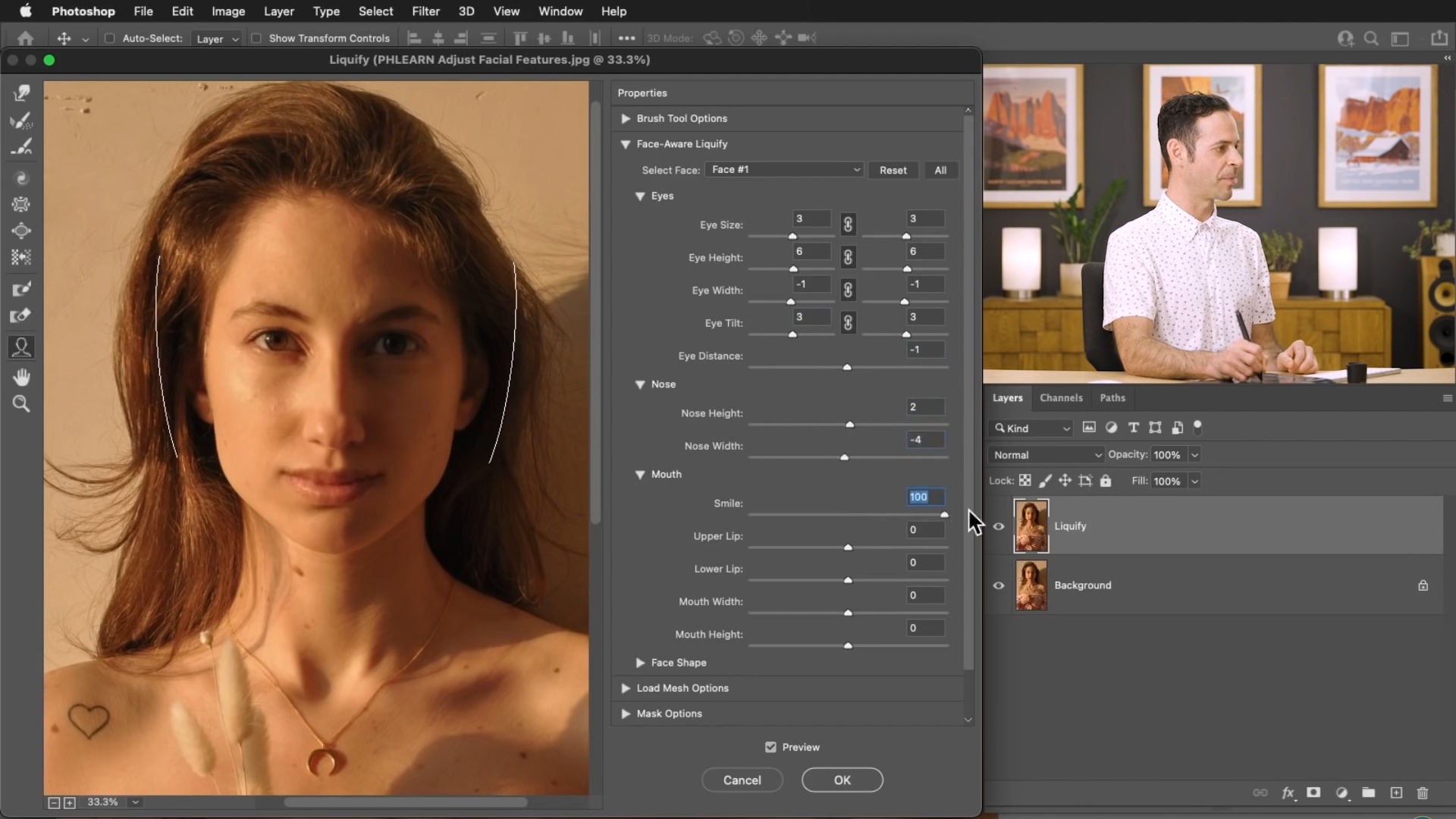
Task: Open the workspace switcher icon
Action: tap(1400, 38)
